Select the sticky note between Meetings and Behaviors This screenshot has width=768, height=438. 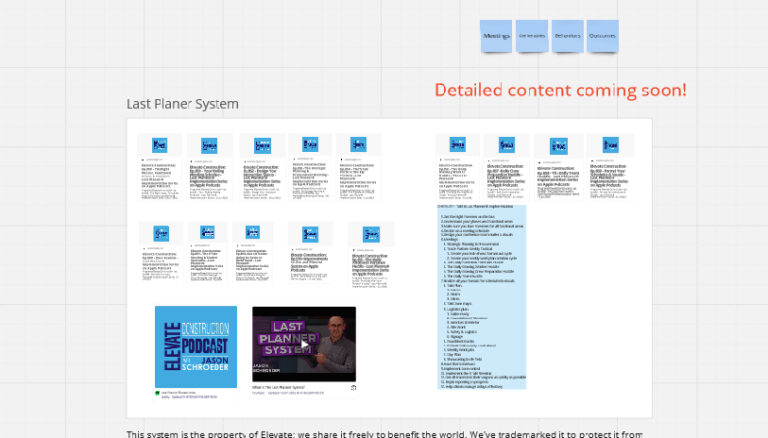coord(532,36)
